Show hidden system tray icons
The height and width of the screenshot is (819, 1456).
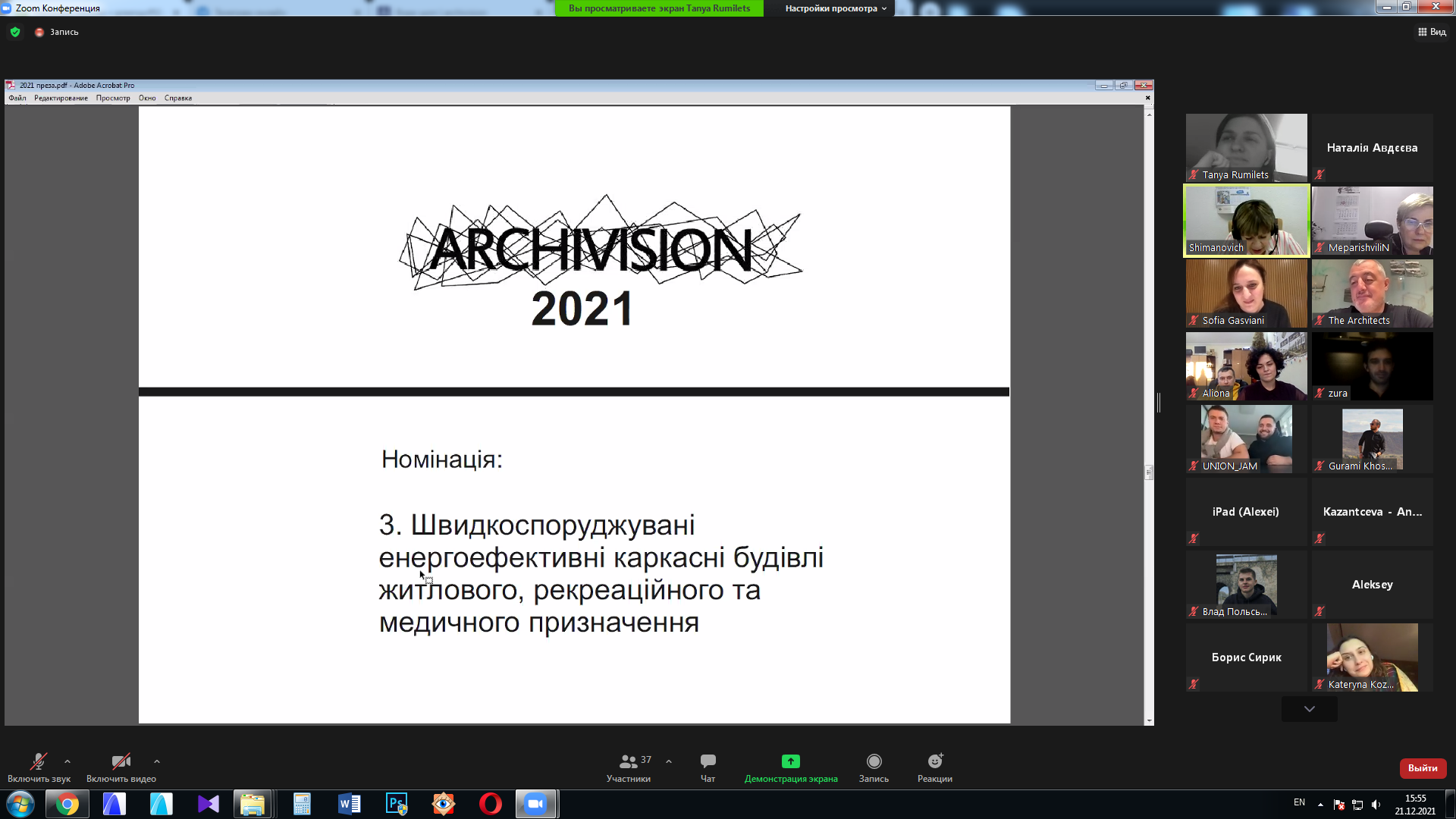pos(1320,805)
